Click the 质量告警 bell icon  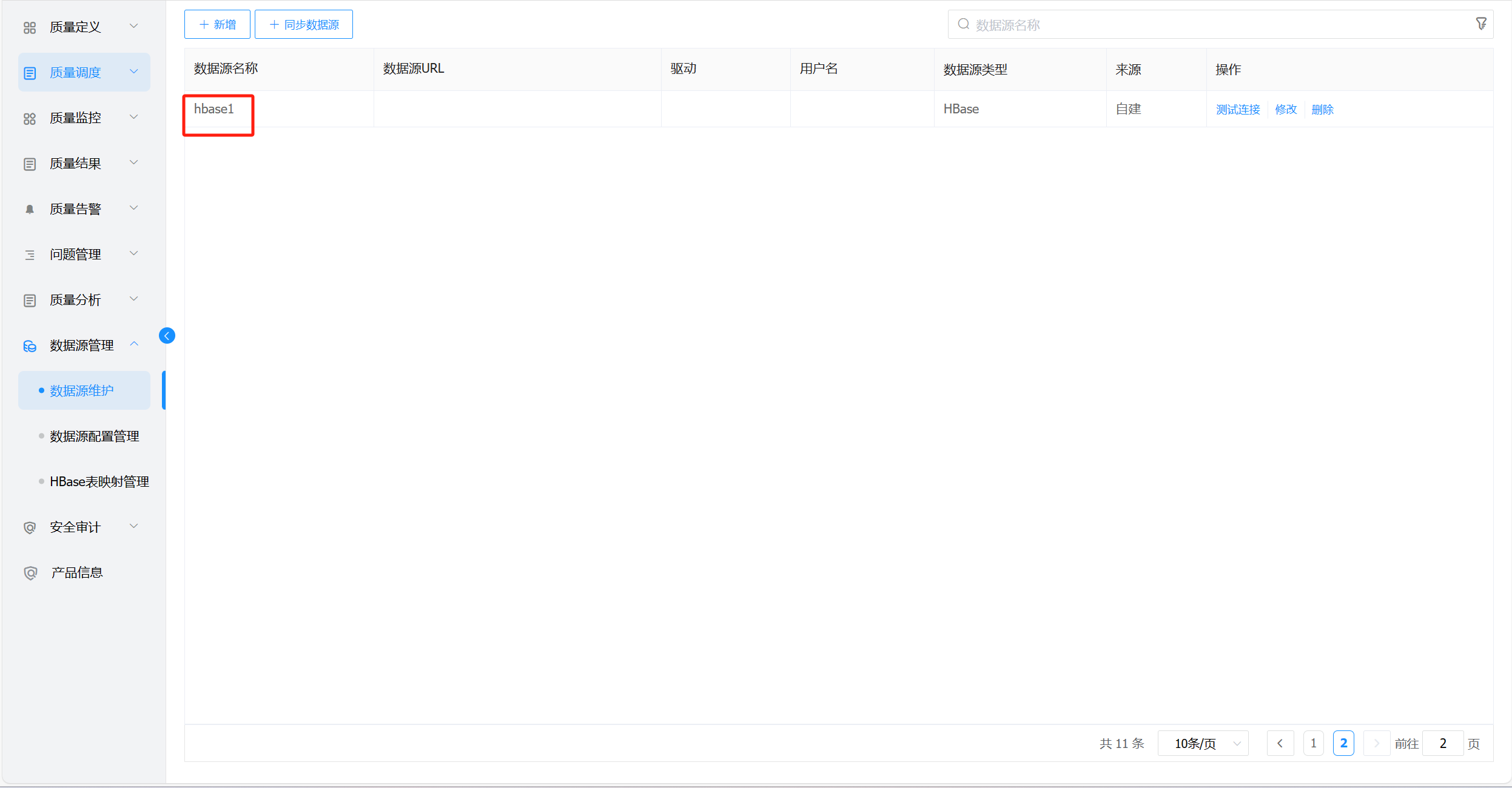pos(30,209)
